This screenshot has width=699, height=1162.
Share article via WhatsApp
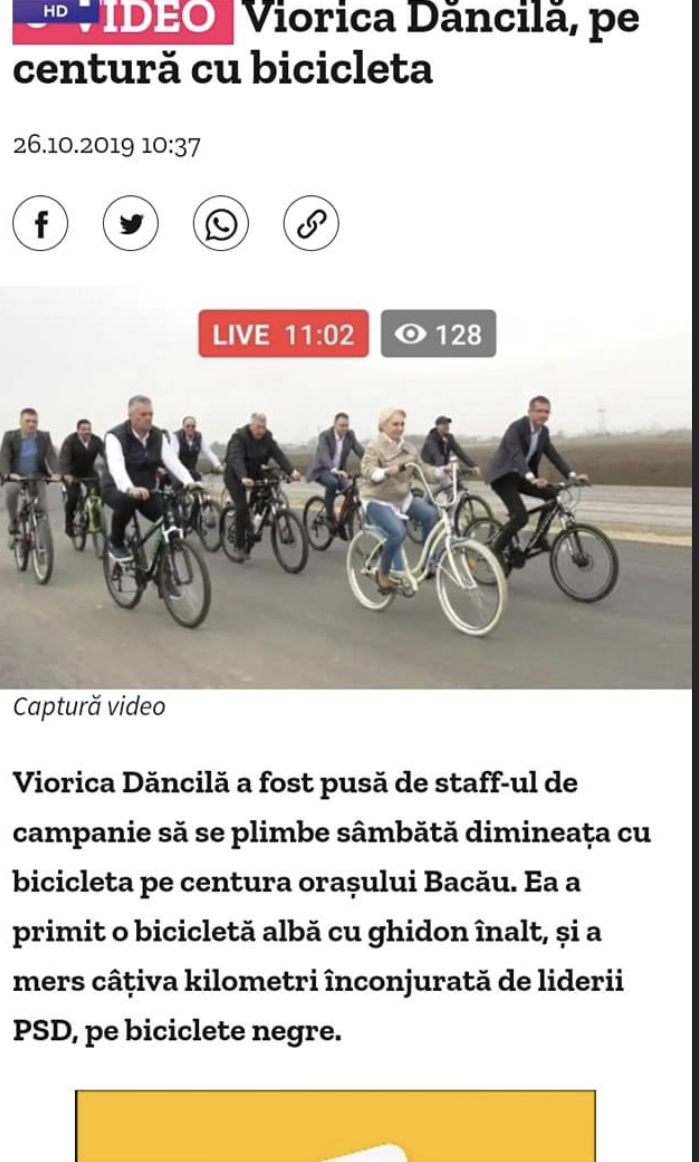pos(221,223)
